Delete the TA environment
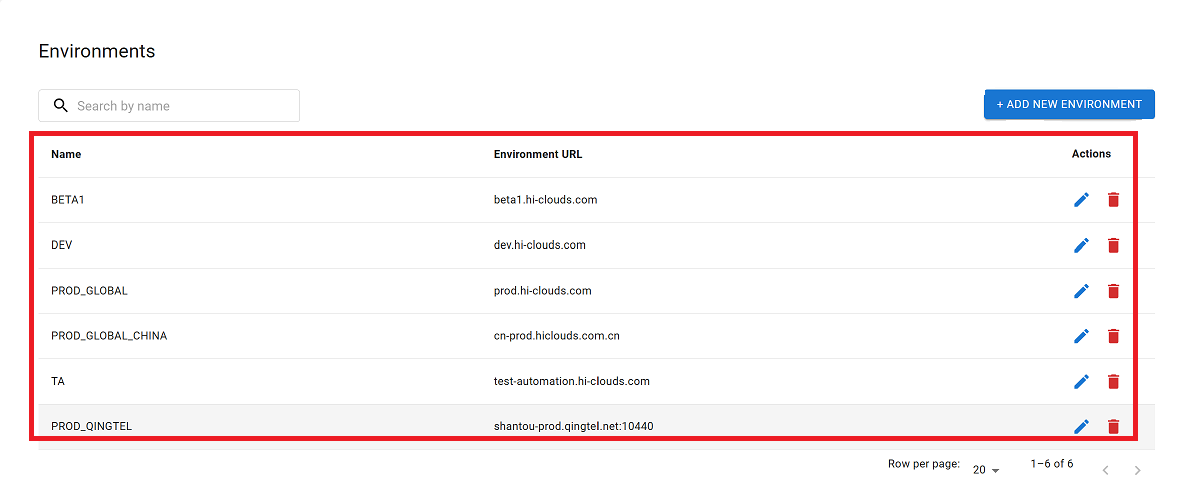Image resolution: width=1189 pixels, height=493 pixels. [x=1113, y=381]
